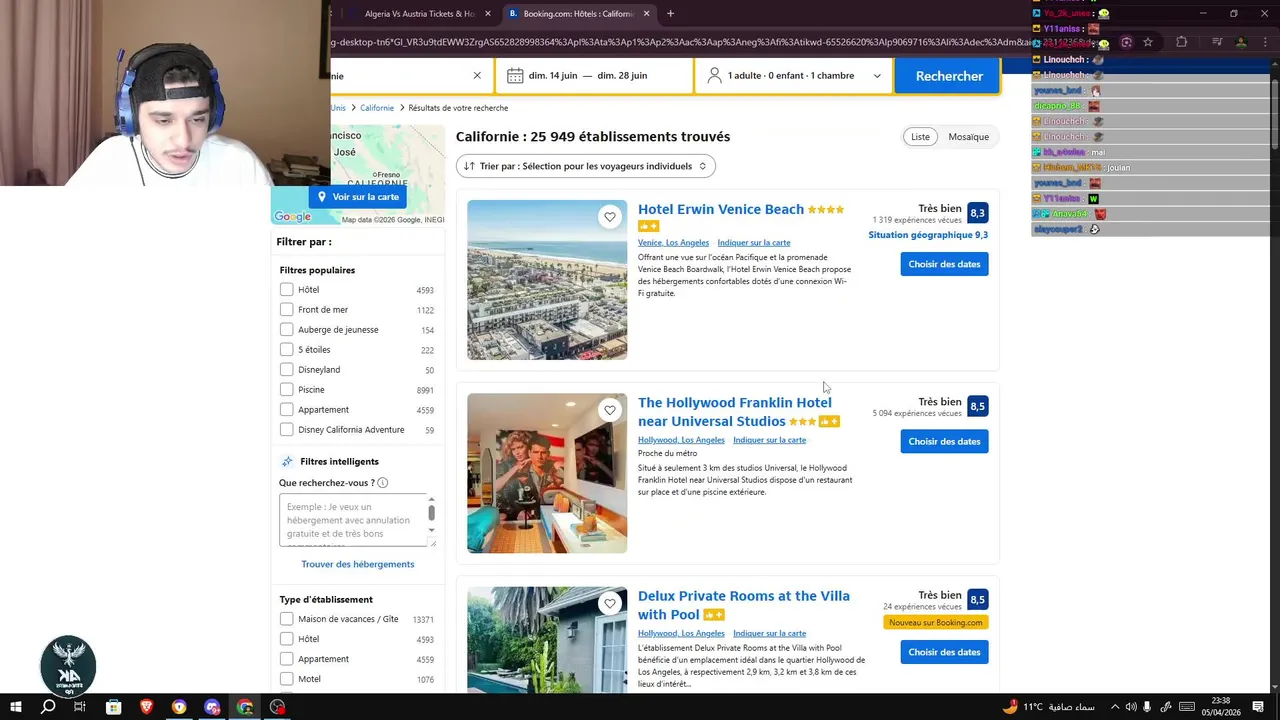Open Discord from the taskbar
1280x720 pixels.
[x=212, y=707]
